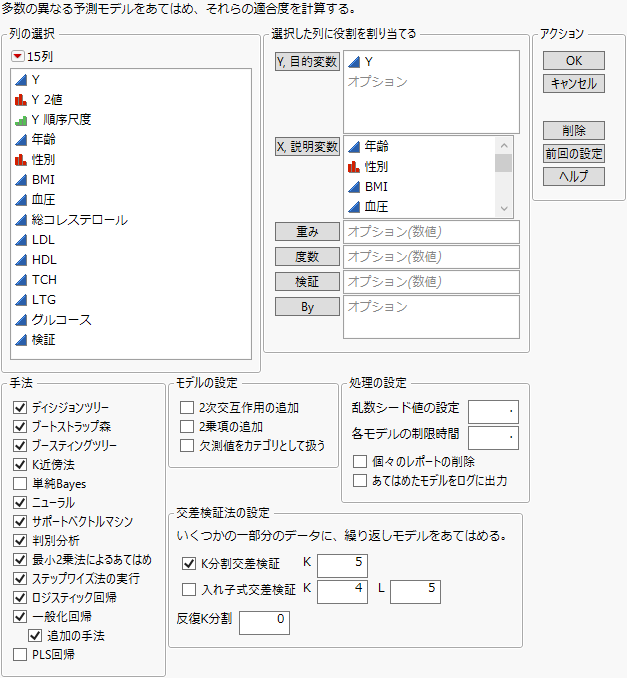The image size is (627, 678).
Task: Check 2乗項の追加 option
Action: pyautogui.click(x=187, y=427)
